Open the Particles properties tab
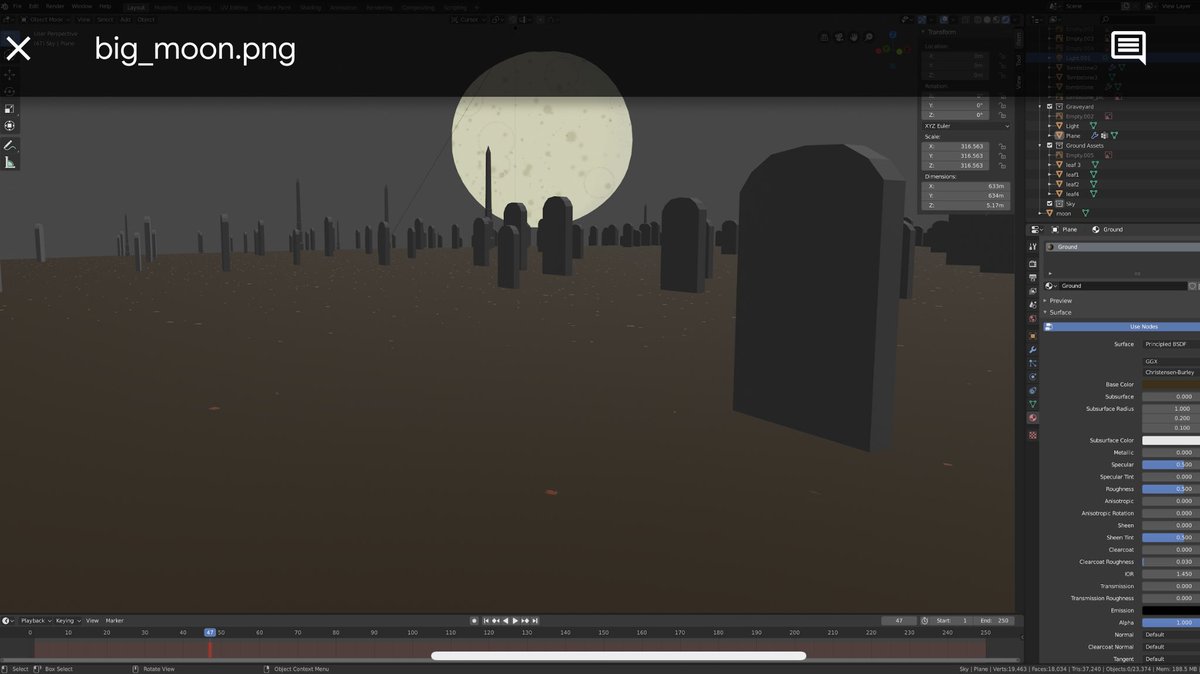The height and width of the screenshot is (674, 1200). [1033, 364]
